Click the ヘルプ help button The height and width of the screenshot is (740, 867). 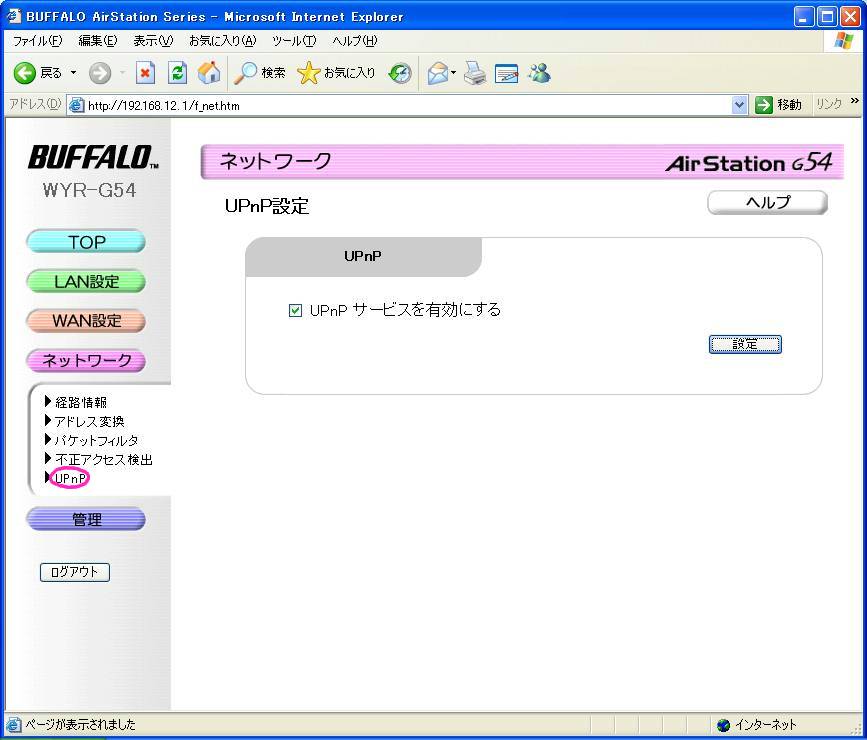pyautogui.click(x=767, y=203)
